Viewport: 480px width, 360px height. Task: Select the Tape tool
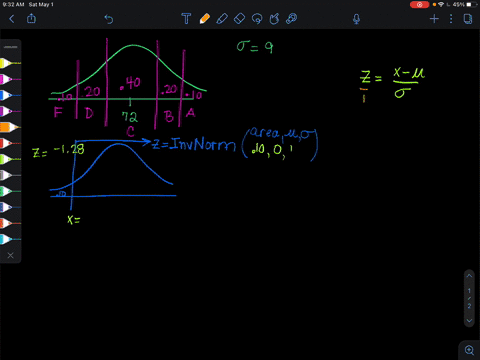[x=292, y=19]
